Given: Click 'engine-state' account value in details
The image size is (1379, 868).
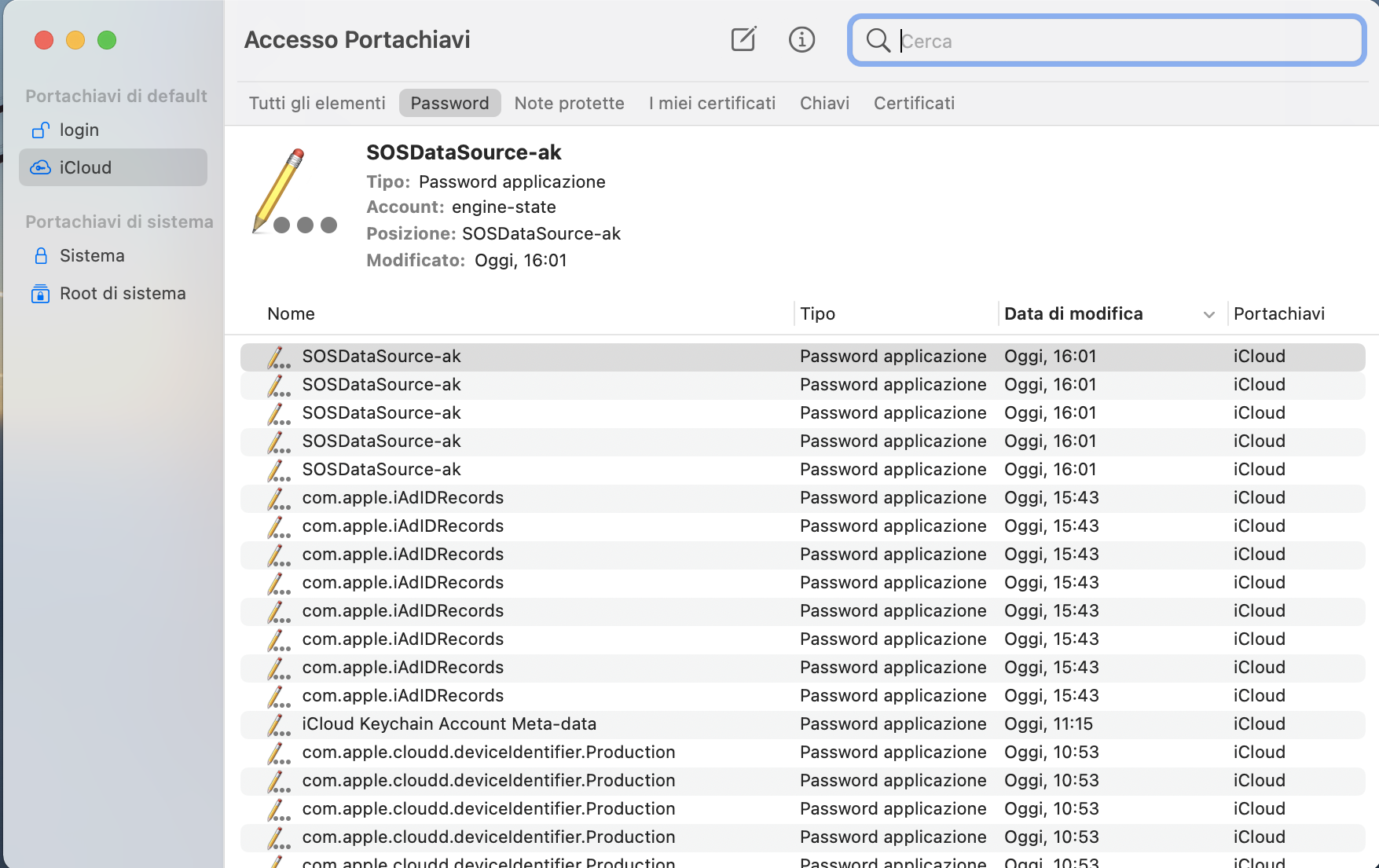Looking at the screenshot, I should [x=504, y=207].
